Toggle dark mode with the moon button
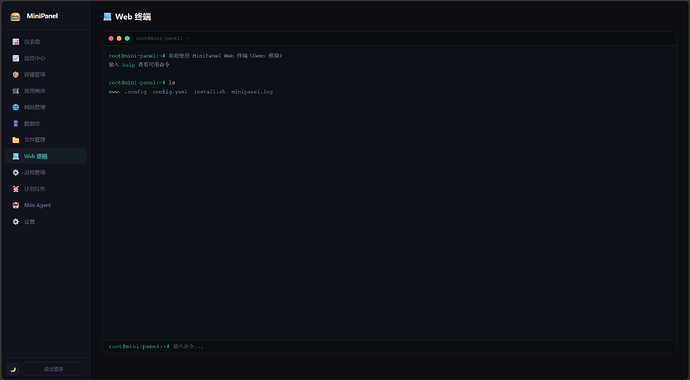This screenshot has height=380, width=690. pos(13,369)
